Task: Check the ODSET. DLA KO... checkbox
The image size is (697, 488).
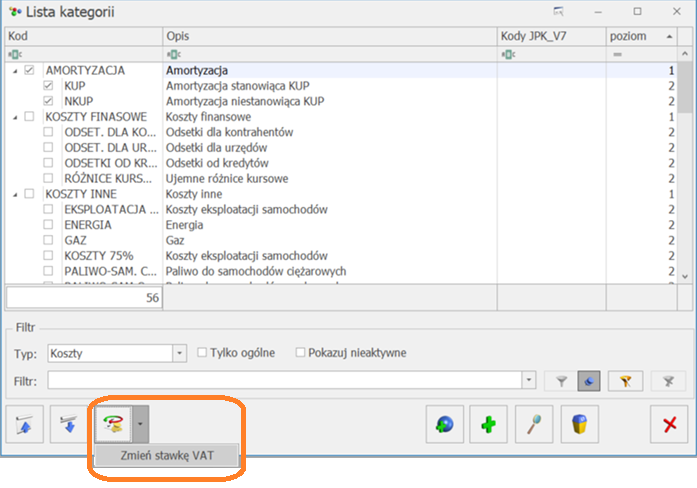Action: coord(48,132)
